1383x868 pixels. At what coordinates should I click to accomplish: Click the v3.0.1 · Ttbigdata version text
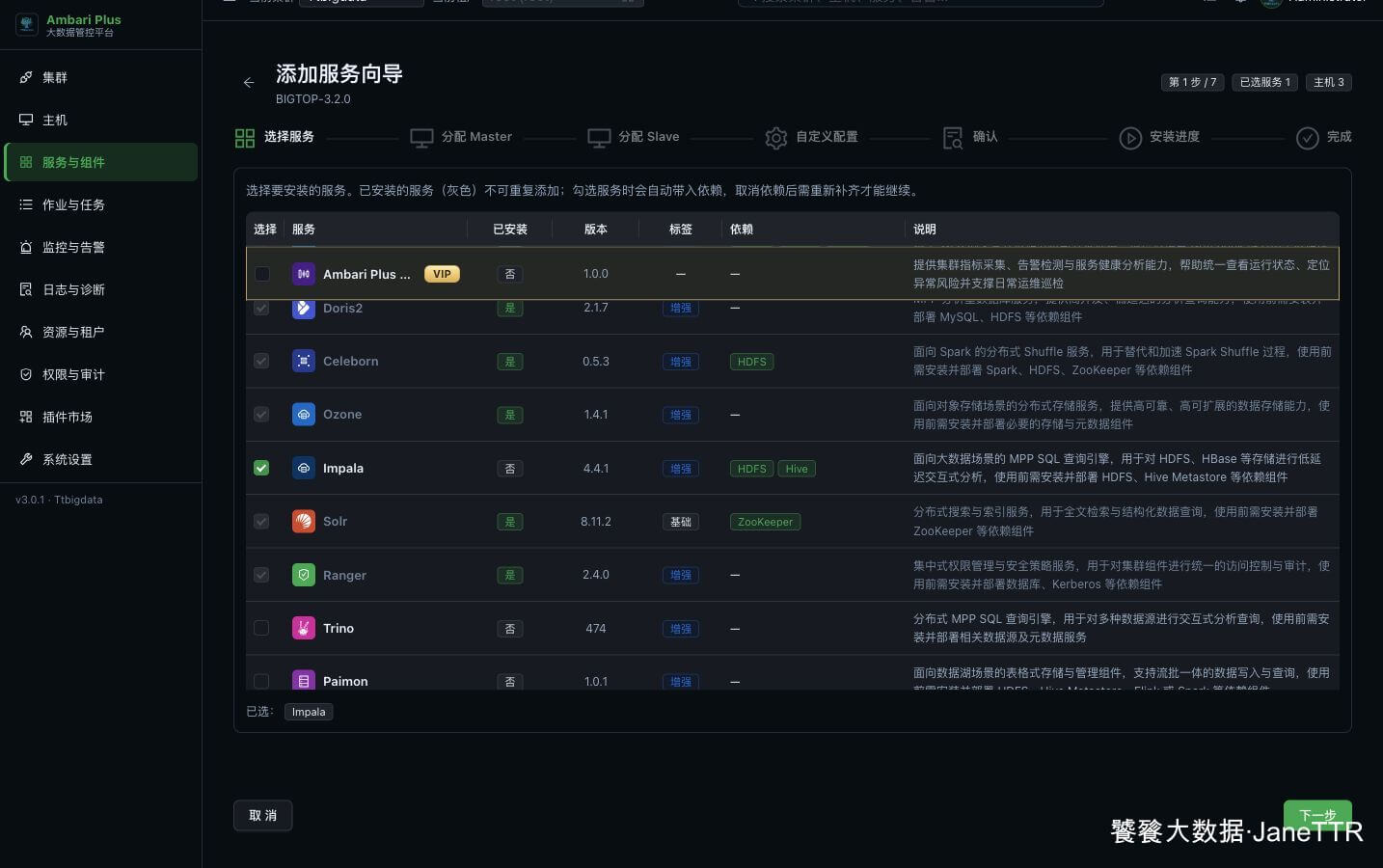point(59,500)
